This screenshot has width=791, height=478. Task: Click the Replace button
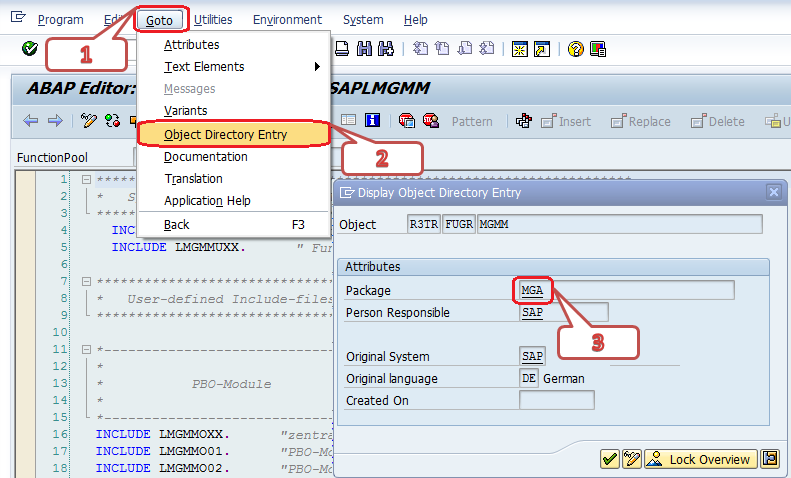641,122
